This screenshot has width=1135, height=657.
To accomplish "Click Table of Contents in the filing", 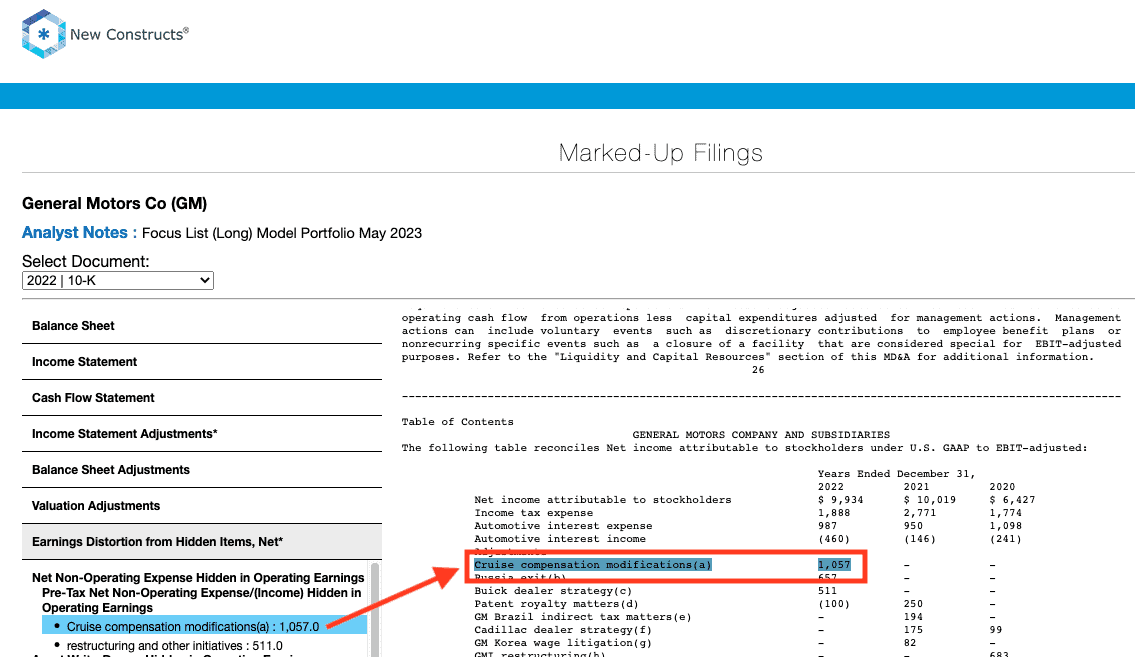I will pos(457,422).
